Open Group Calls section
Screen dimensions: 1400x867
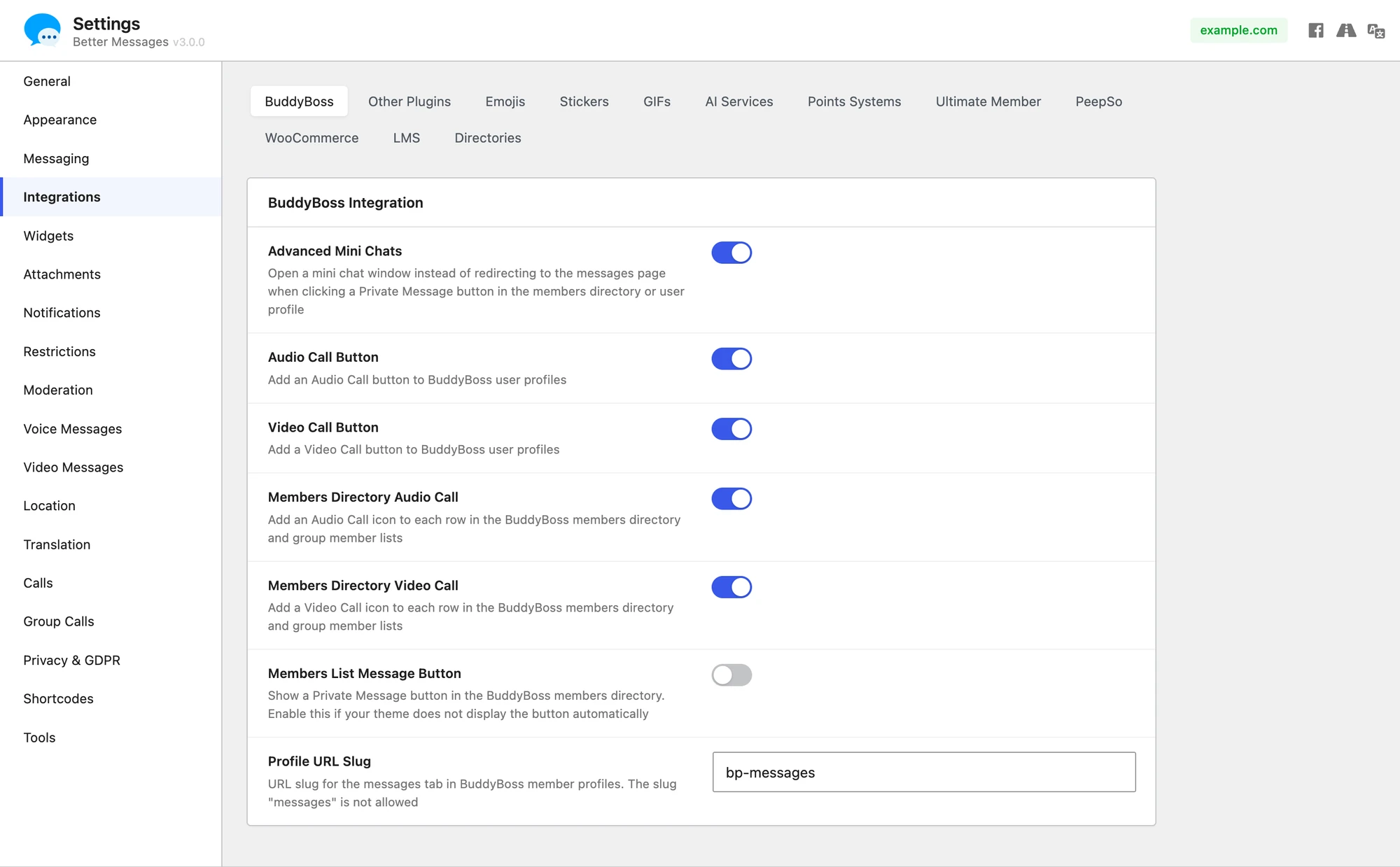pyautogui.click(x=111, y=621)
